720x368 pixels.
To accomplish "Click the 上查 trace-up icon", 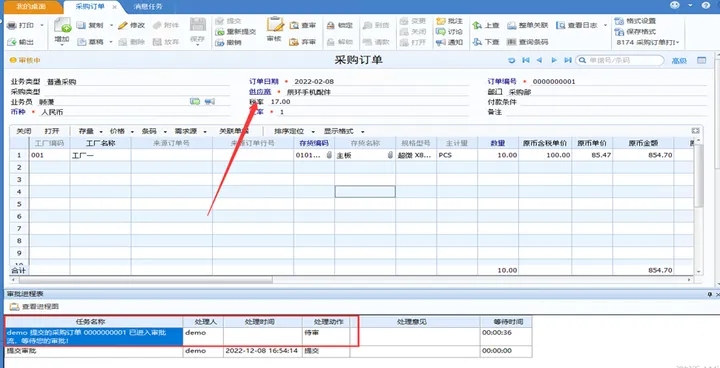I will click(x=478, y=25).
